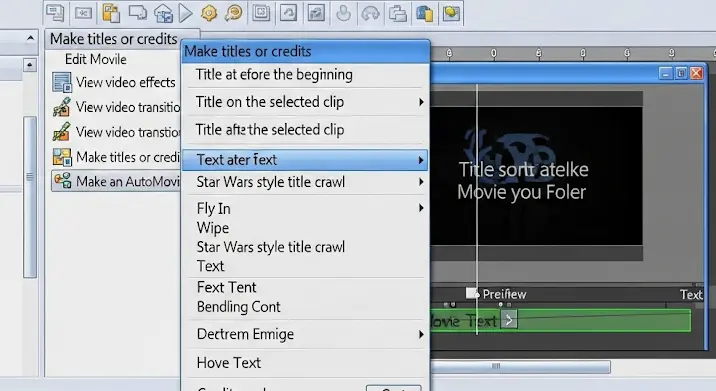
Task: Click the Make titles or credits panel tab
Action: [x=122, y=39]
